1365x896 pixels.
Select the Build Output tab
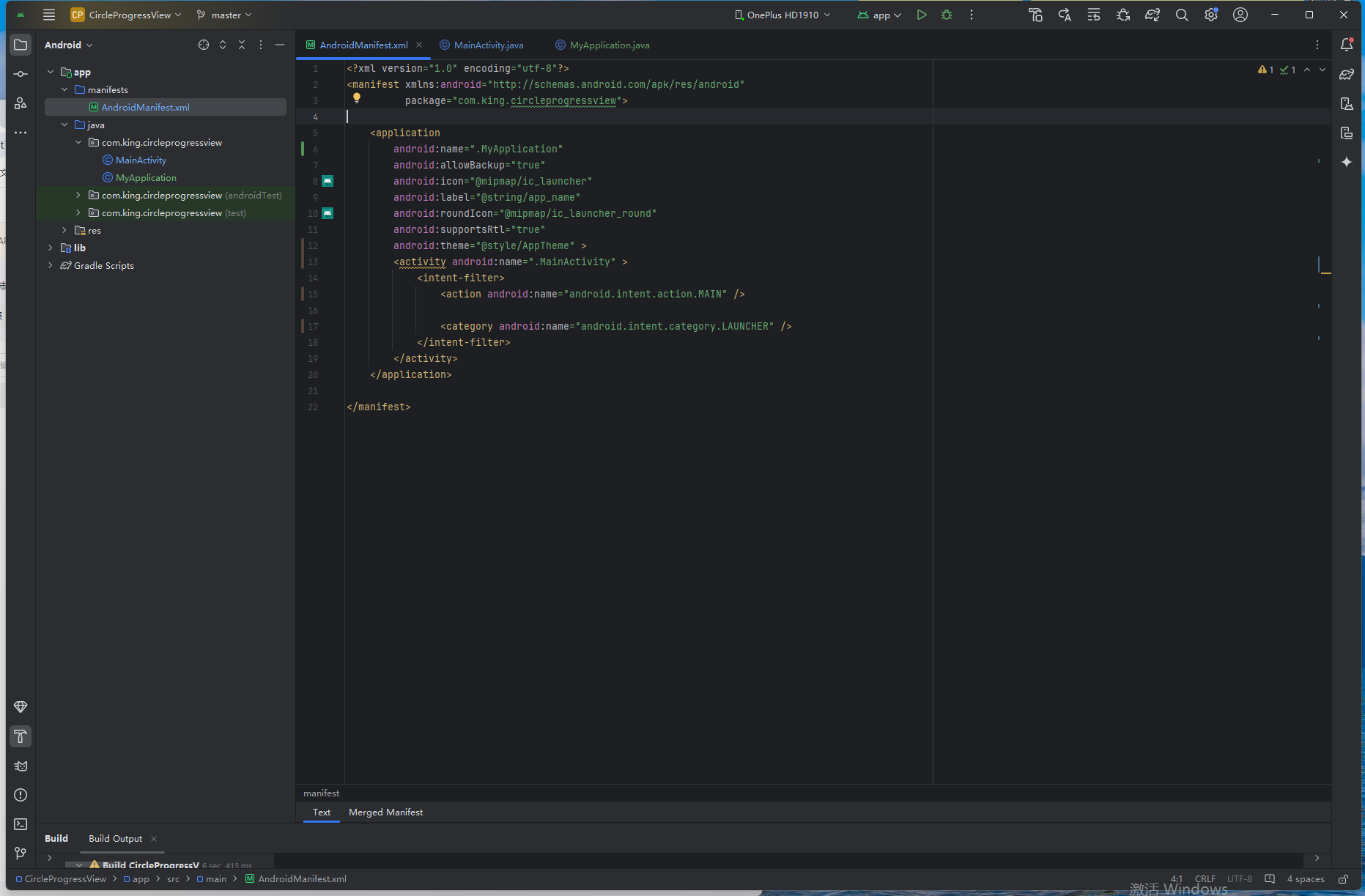coord(115,838)
